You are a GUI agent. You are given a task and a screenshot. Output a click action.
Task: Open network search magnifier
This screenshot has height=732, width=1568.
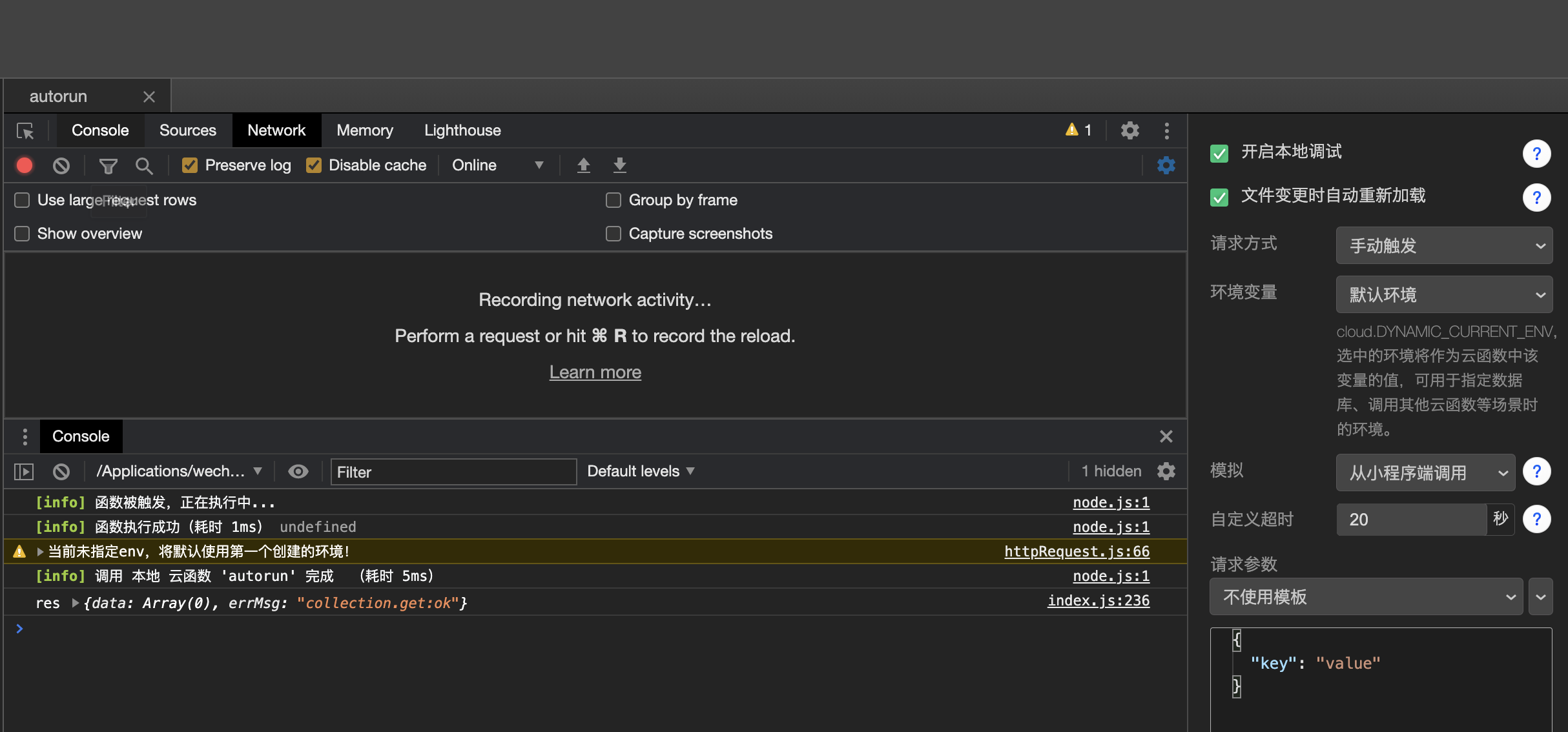tap(144, 166)
